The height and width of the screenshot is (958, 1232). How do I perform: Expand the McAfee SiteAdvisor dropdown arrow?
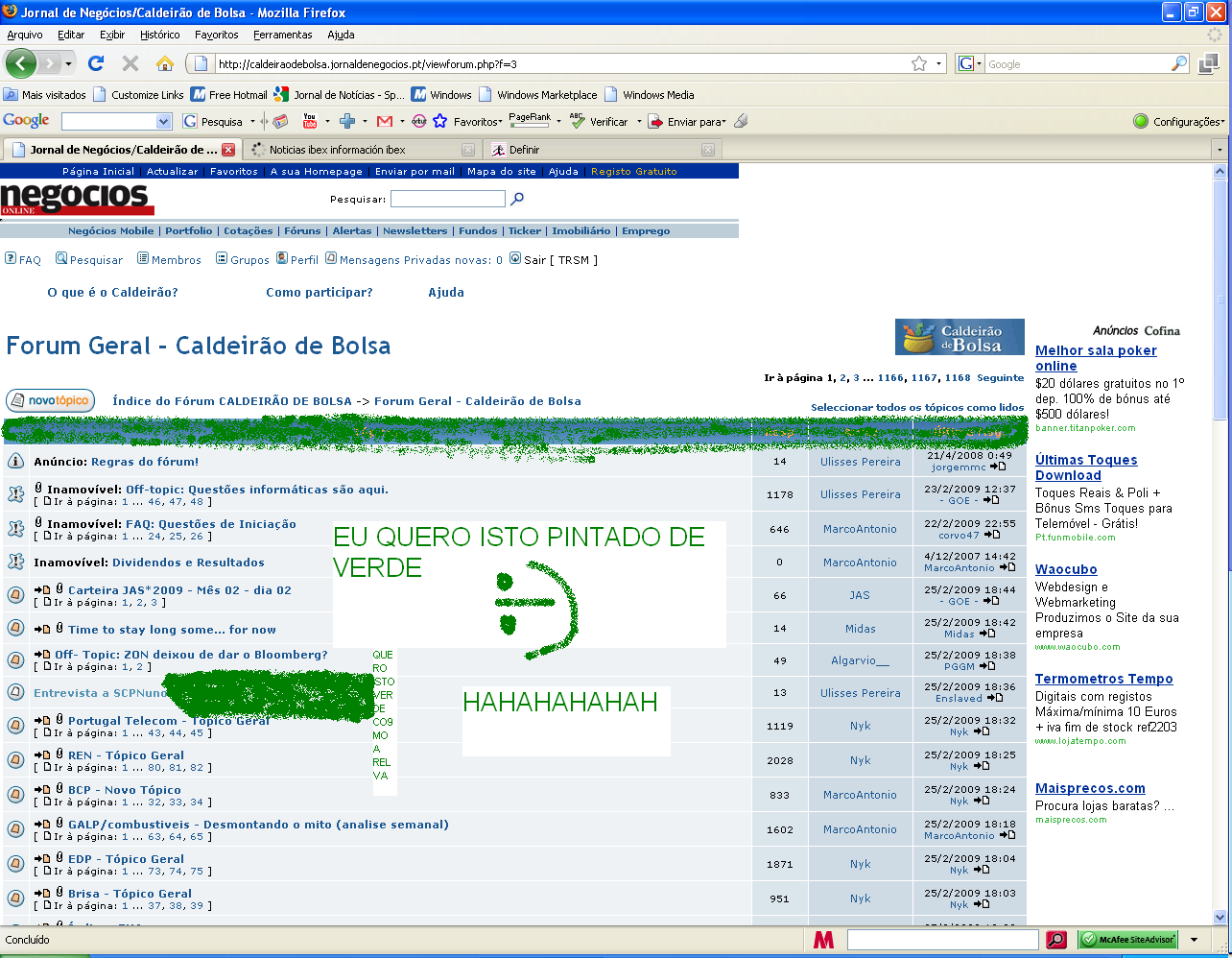coord(1195,940)
